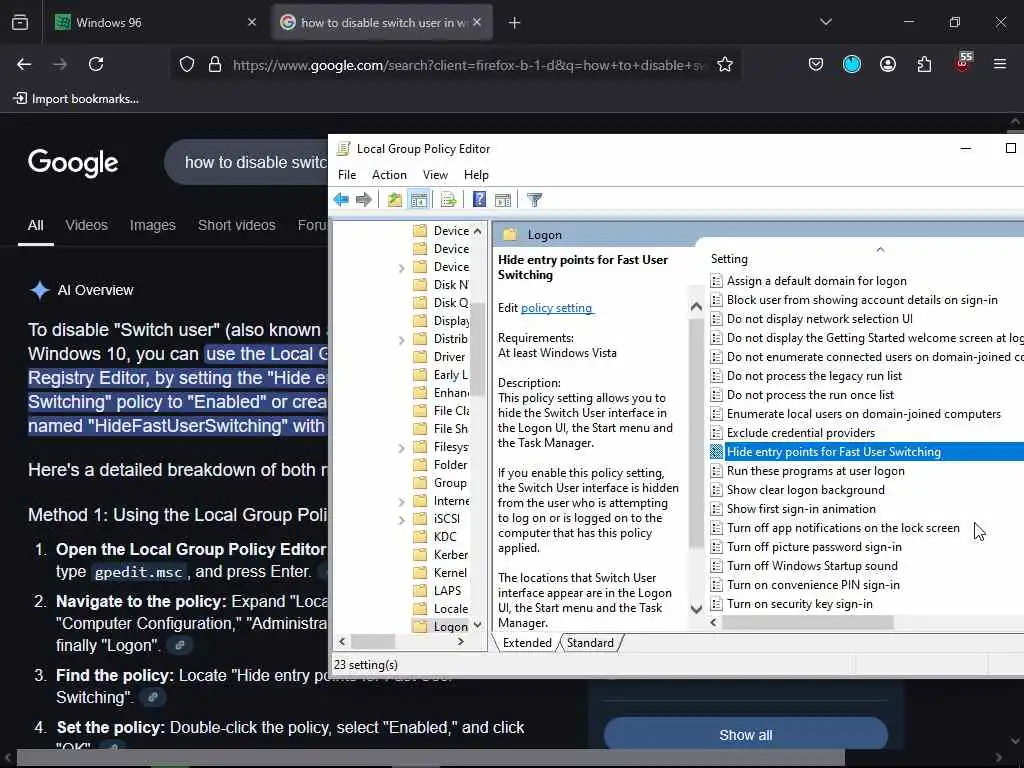Click the Filter funnel icon

pyautogui.click(x=534, y=200)
